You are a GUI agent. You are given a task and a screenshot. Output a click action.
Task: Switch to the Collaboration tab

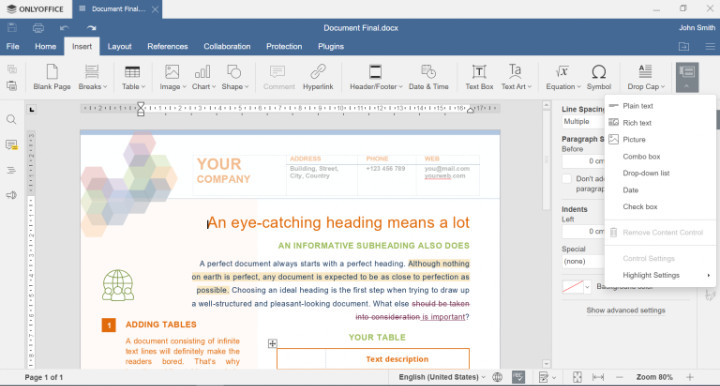click(x=227, y=46)
